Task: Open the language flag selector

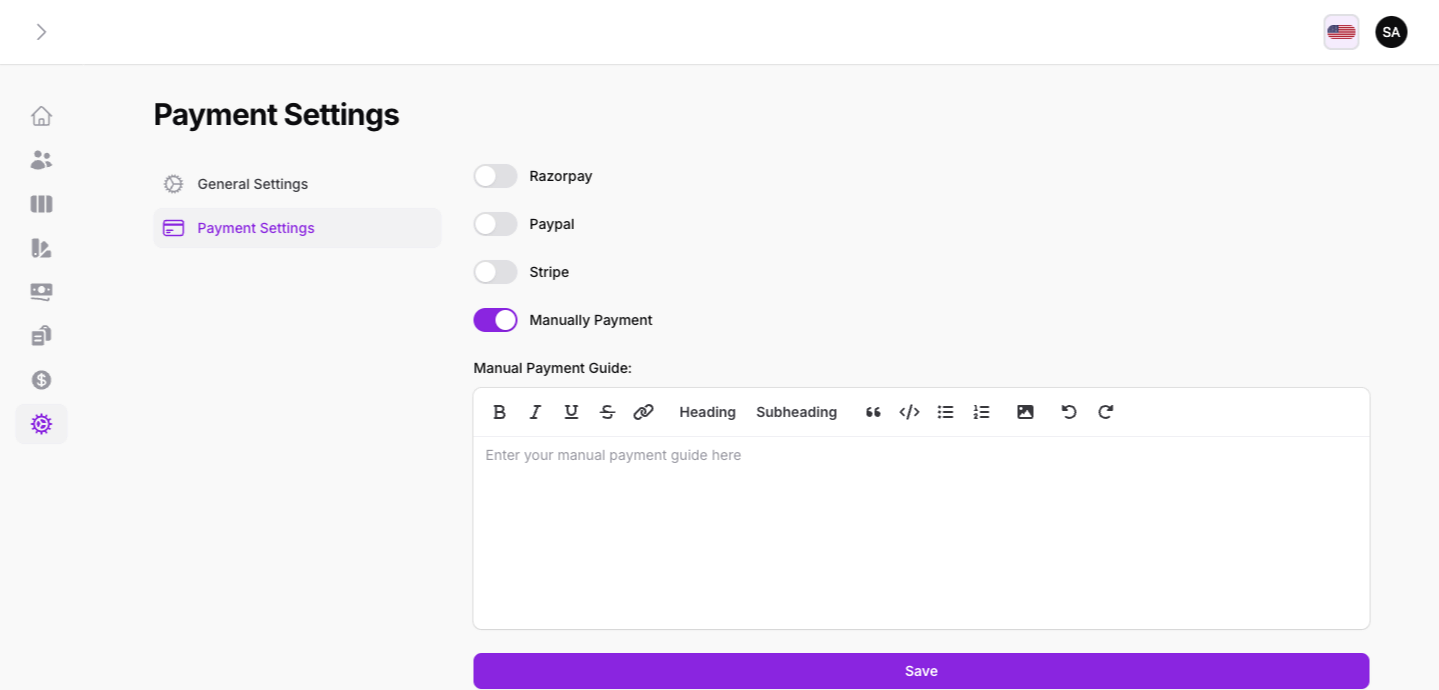Action: [x=1340, y=32]
